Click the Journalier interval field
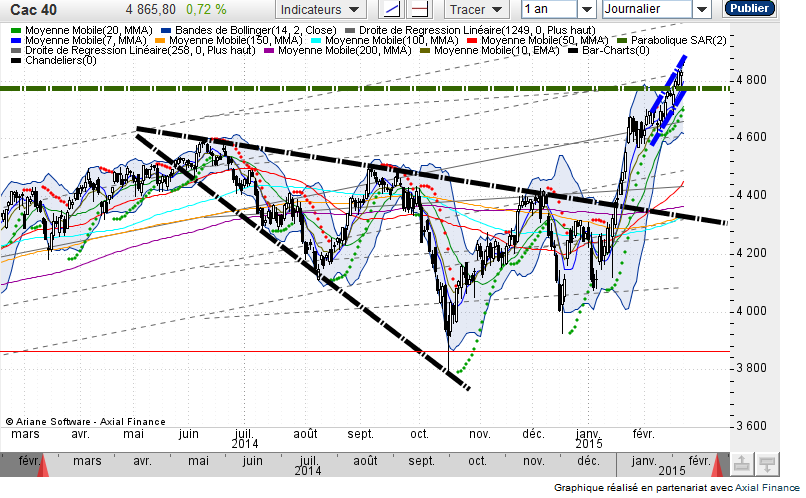 tap(647, 9)
